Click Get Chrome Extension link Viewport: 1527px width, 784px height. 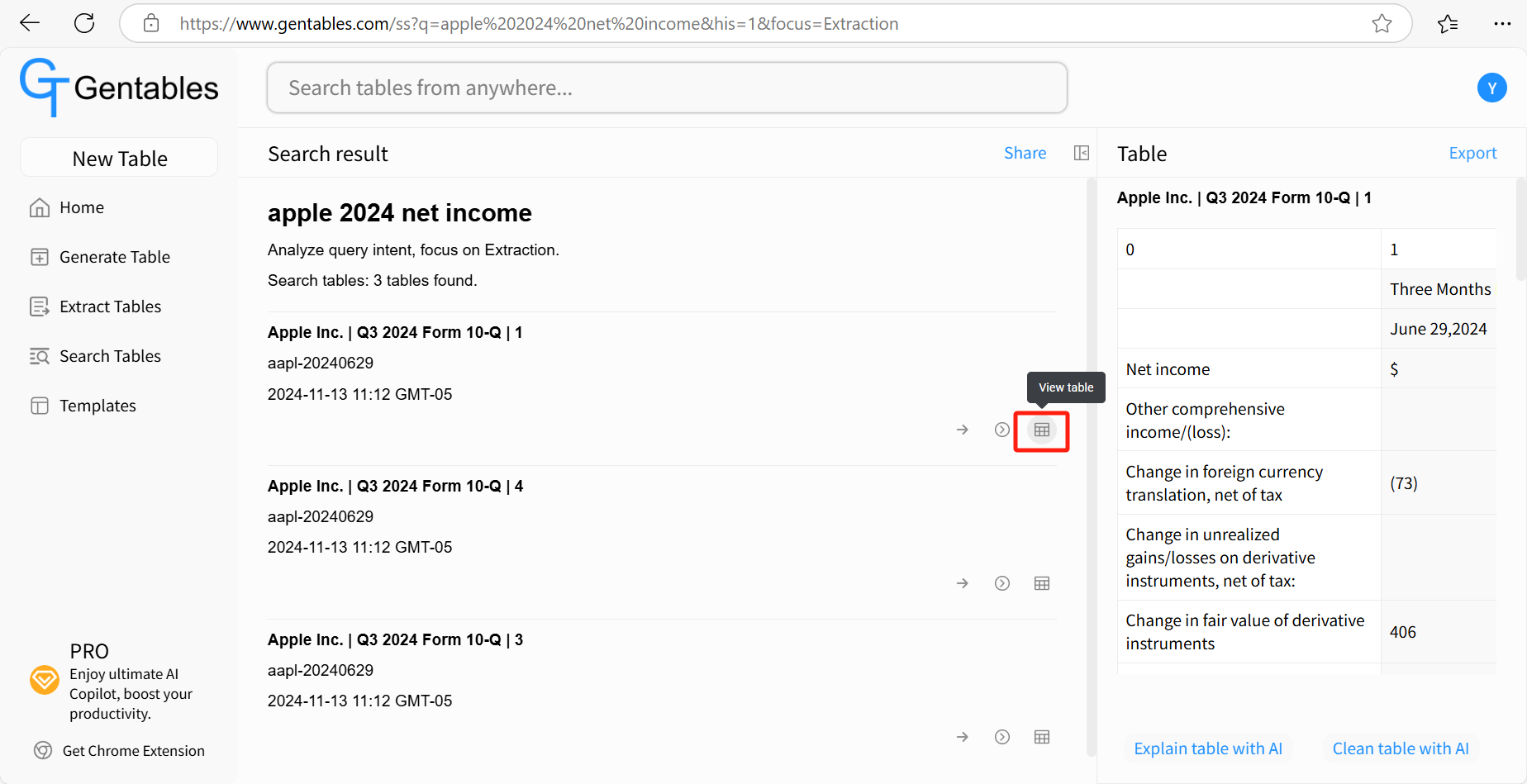tap(134, 751)
